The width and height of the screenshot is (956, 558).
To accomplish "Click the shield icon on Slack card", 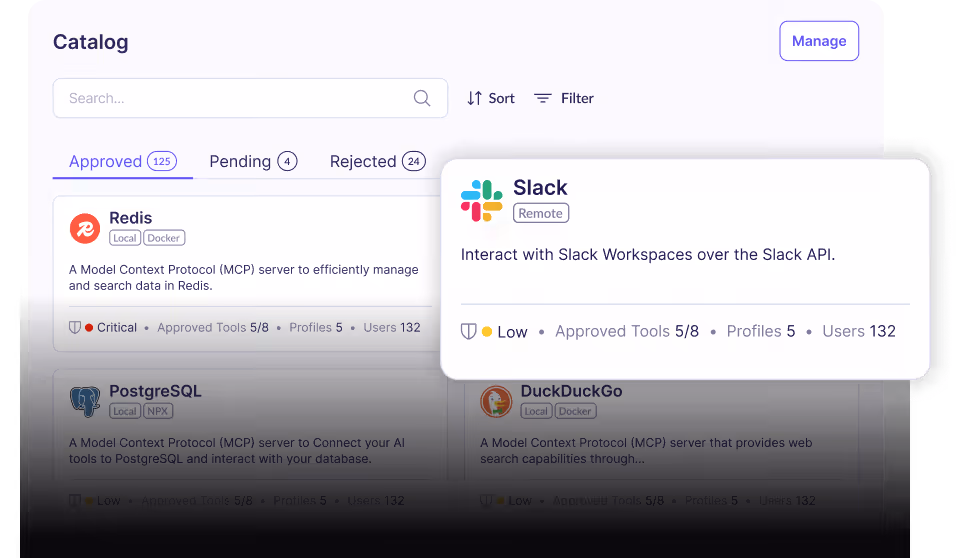I will pos(468,331).
